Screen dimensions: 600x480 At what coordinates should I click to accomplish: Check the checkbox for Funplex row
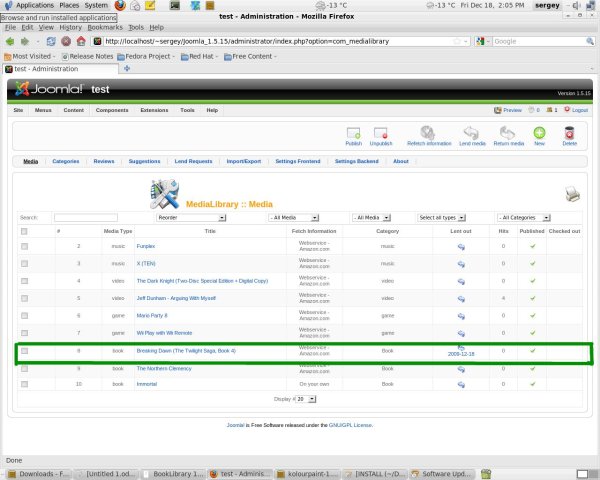tap(24, 246)
